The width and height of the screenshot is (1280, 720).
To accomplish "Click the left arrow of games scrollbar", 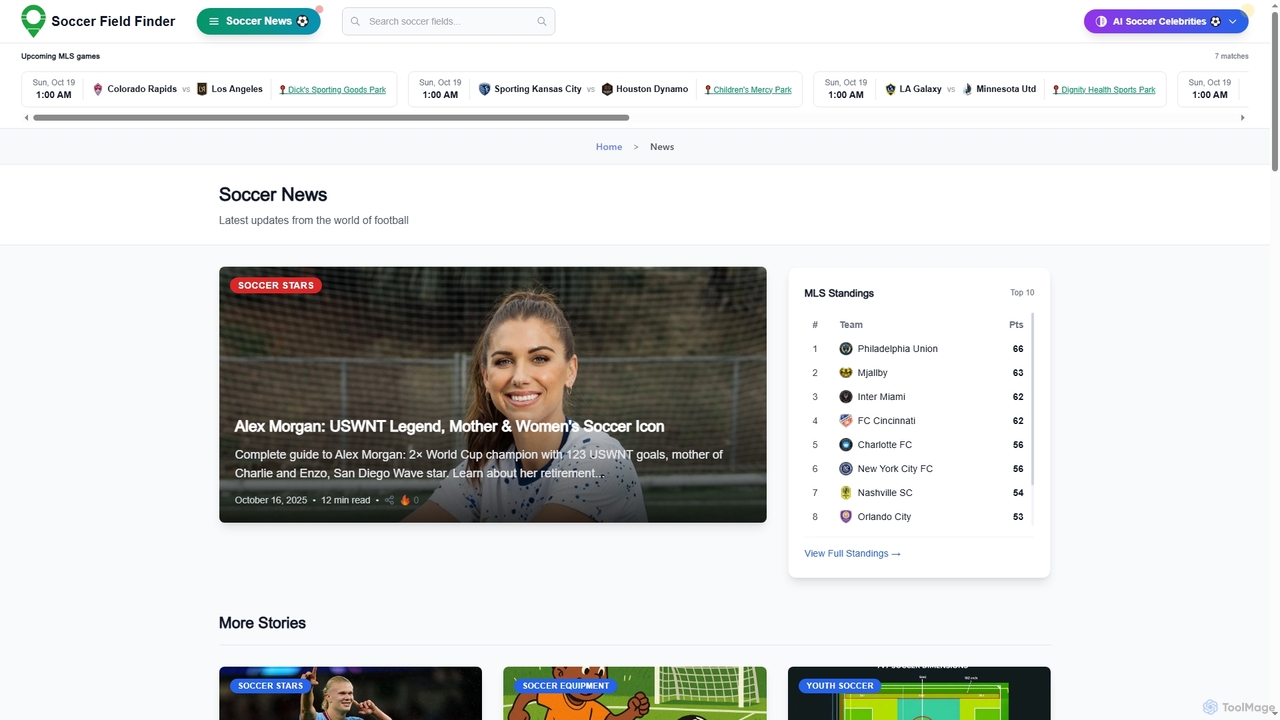I will 27,118.
